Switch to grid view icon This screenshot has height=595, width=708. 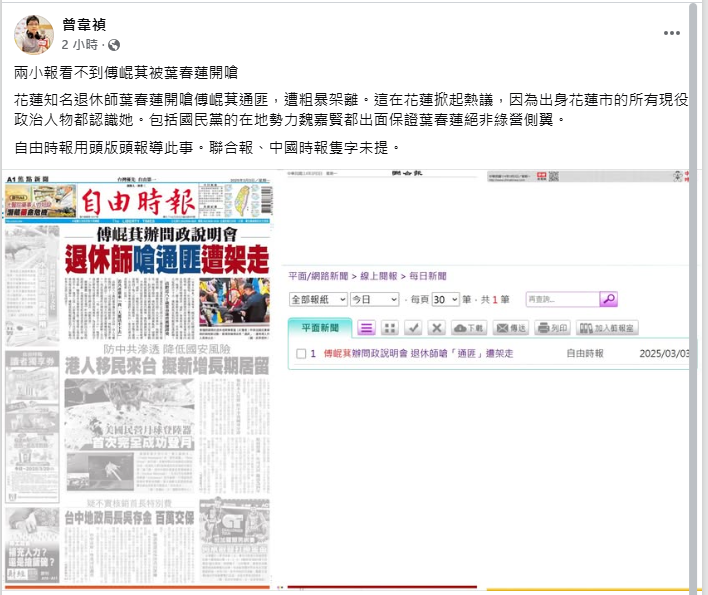(x=390, y=328)
